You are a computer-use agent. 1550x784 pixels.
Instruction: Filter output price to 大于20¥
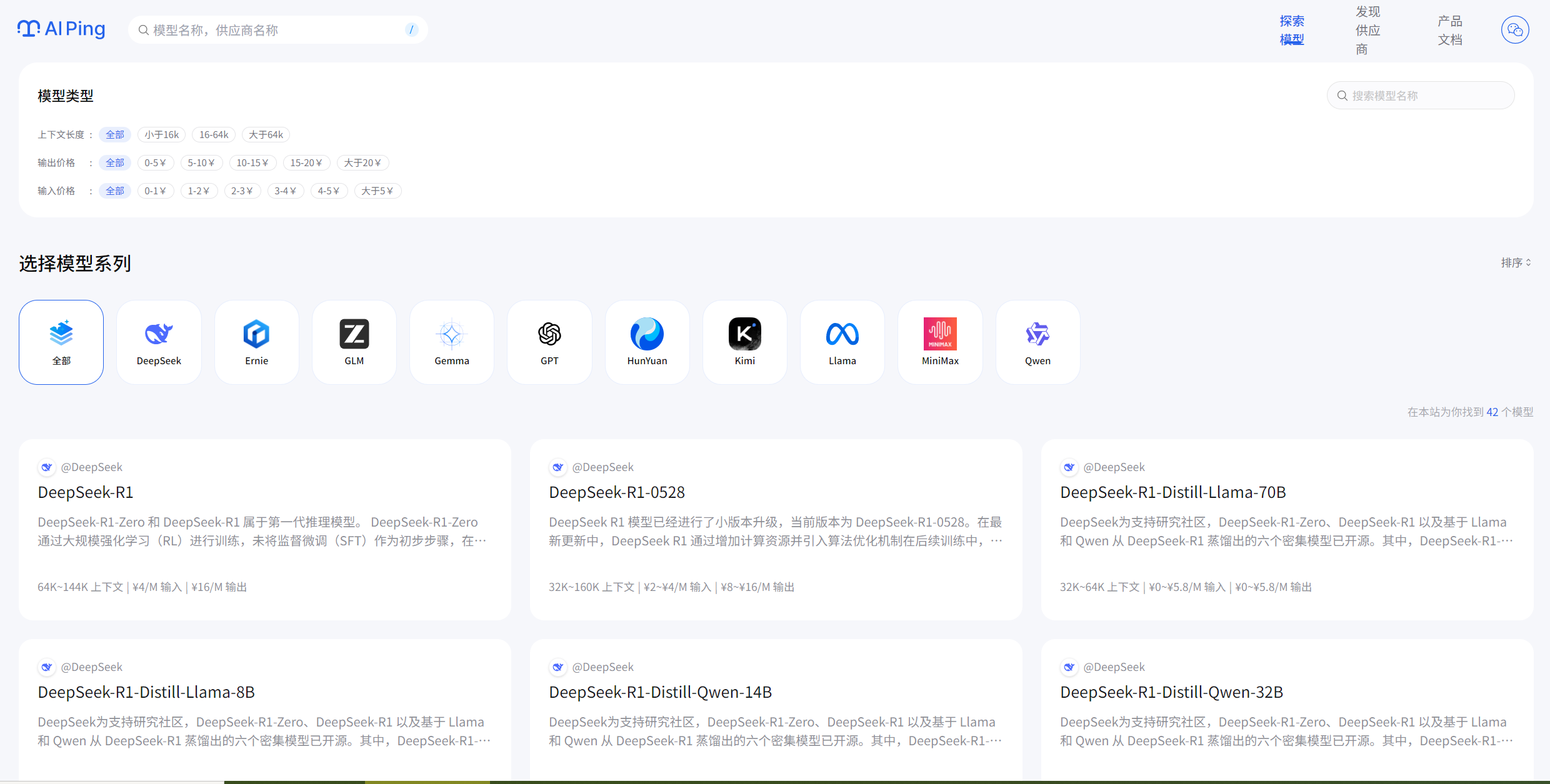click(x=362, y=163)
